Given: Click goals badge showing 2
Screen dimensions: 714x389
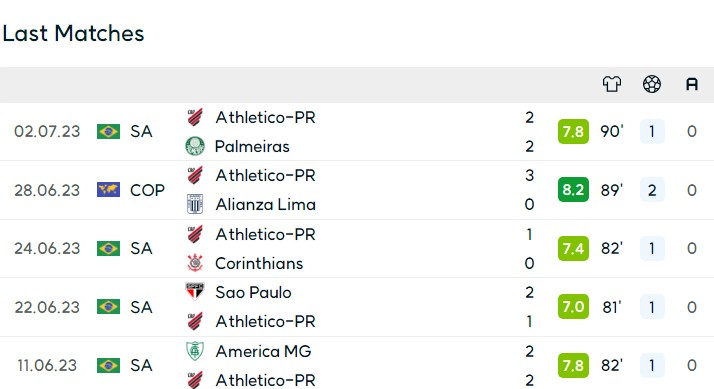Looking at the screenshot, I should [652, 190].
